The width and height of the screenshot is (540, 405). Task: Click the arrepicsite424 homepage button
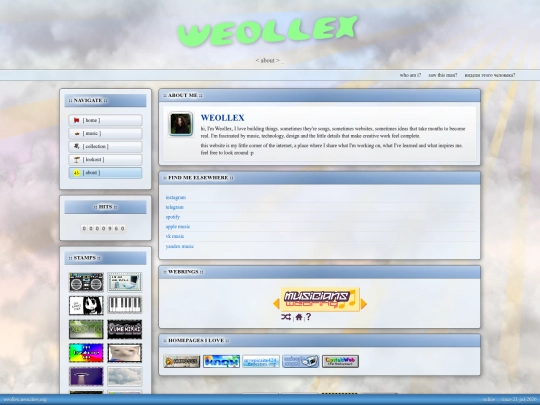[x=261, y=361]
